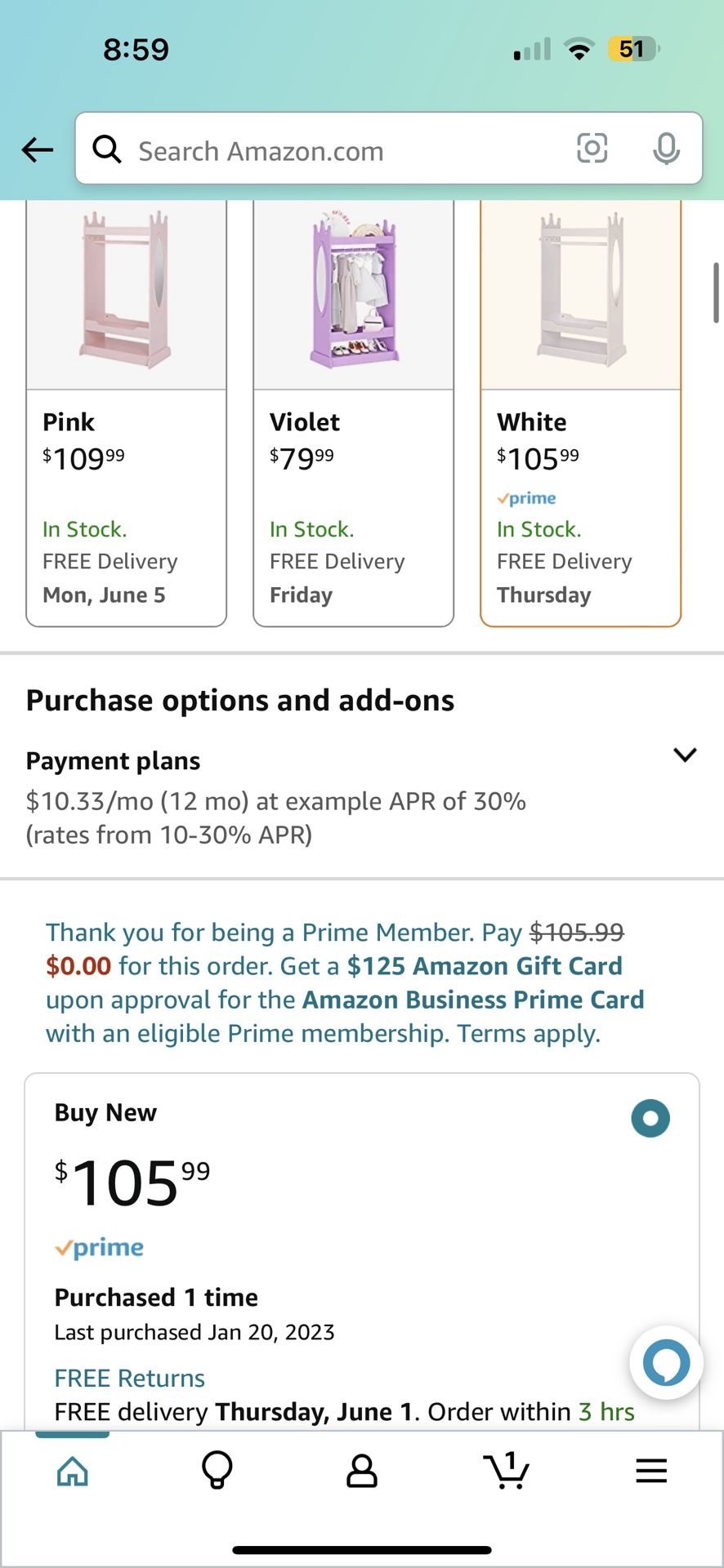Image resolution: width=724 pixels, height=1568 pixels.
Task: Open the lightbulb Inspire tab
Action: [x=217, y=1471]
